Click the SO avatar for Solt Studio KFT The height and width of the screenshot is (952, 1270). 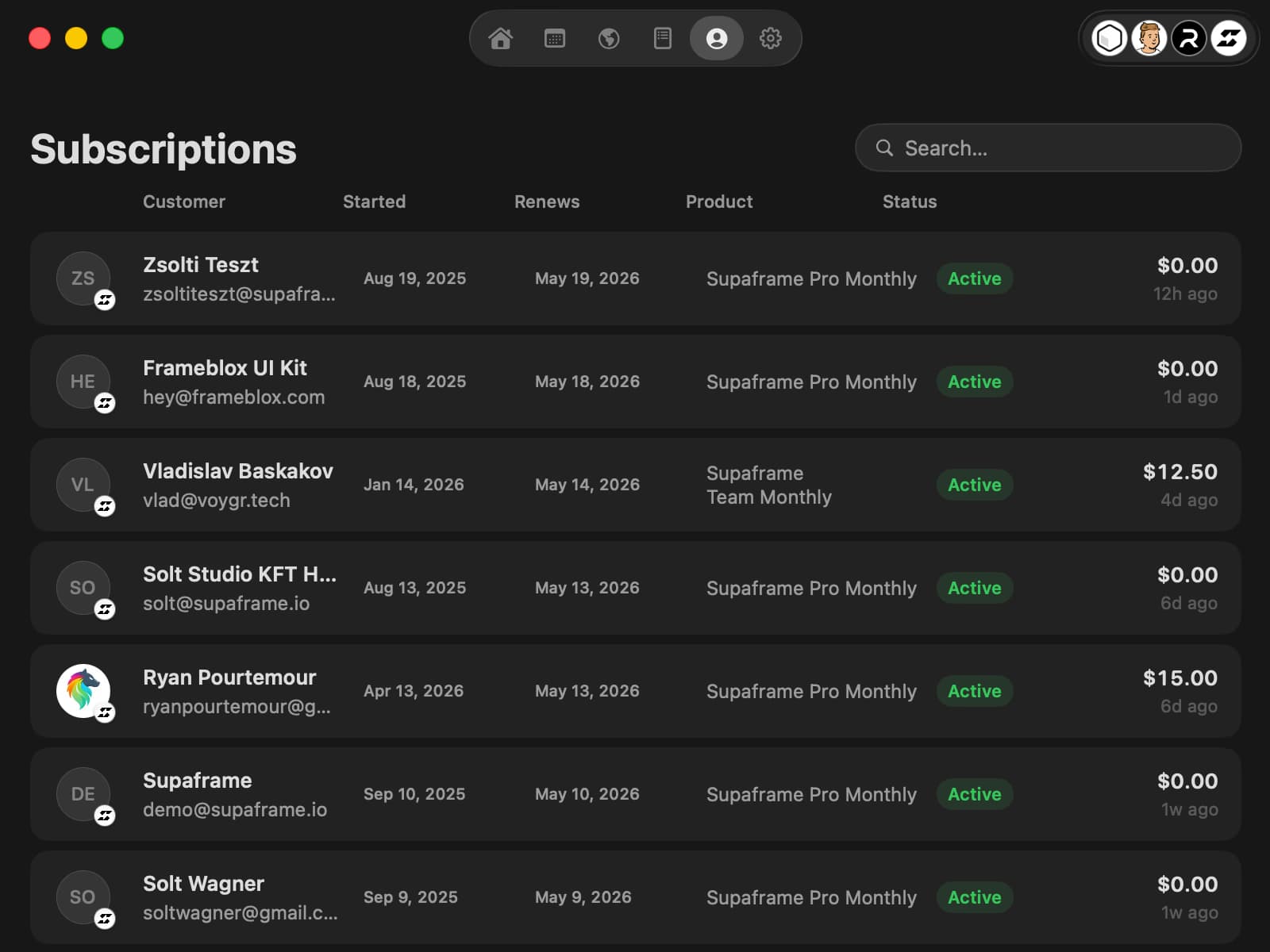83,588
